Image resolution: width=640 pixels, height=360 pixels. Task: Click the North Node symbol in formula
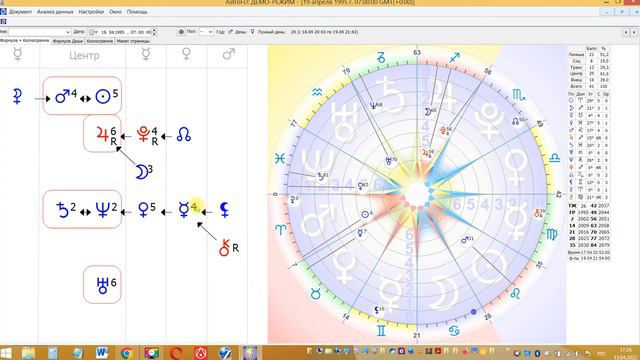point(184,135)
